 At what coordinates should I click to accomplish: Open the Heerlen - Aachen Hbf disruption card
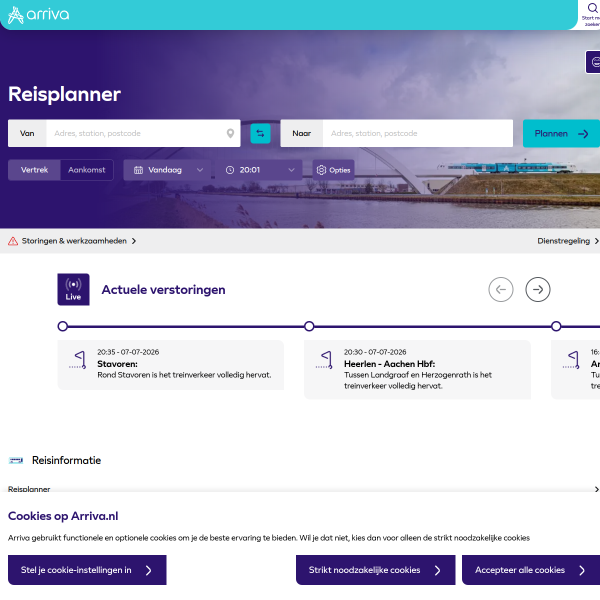(x=417, y=370)
